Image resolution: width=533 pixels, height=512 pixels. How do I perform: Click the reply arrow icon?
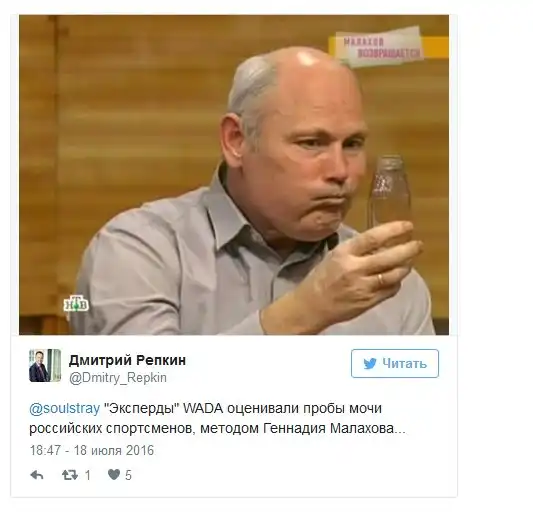click(37, 475)
